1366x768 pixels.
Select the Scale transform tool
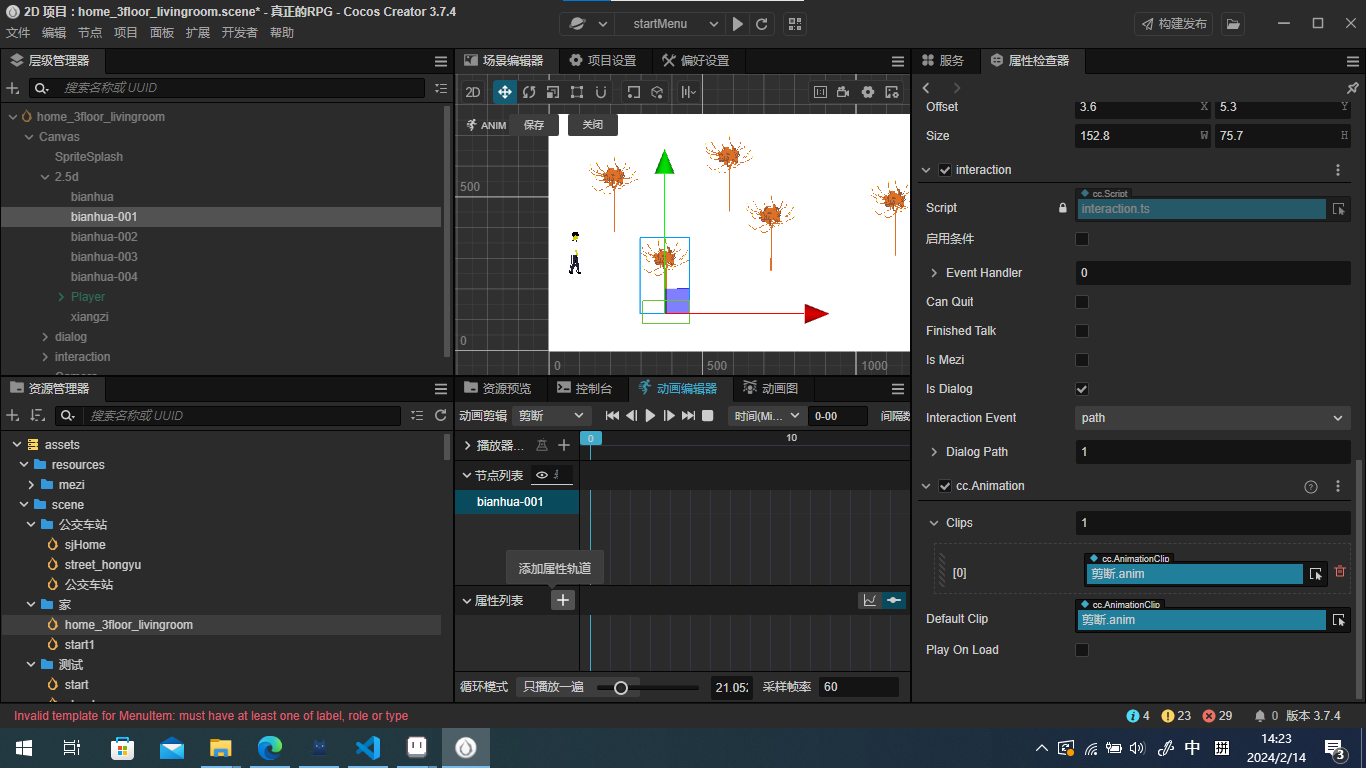[x=553, y=92]
